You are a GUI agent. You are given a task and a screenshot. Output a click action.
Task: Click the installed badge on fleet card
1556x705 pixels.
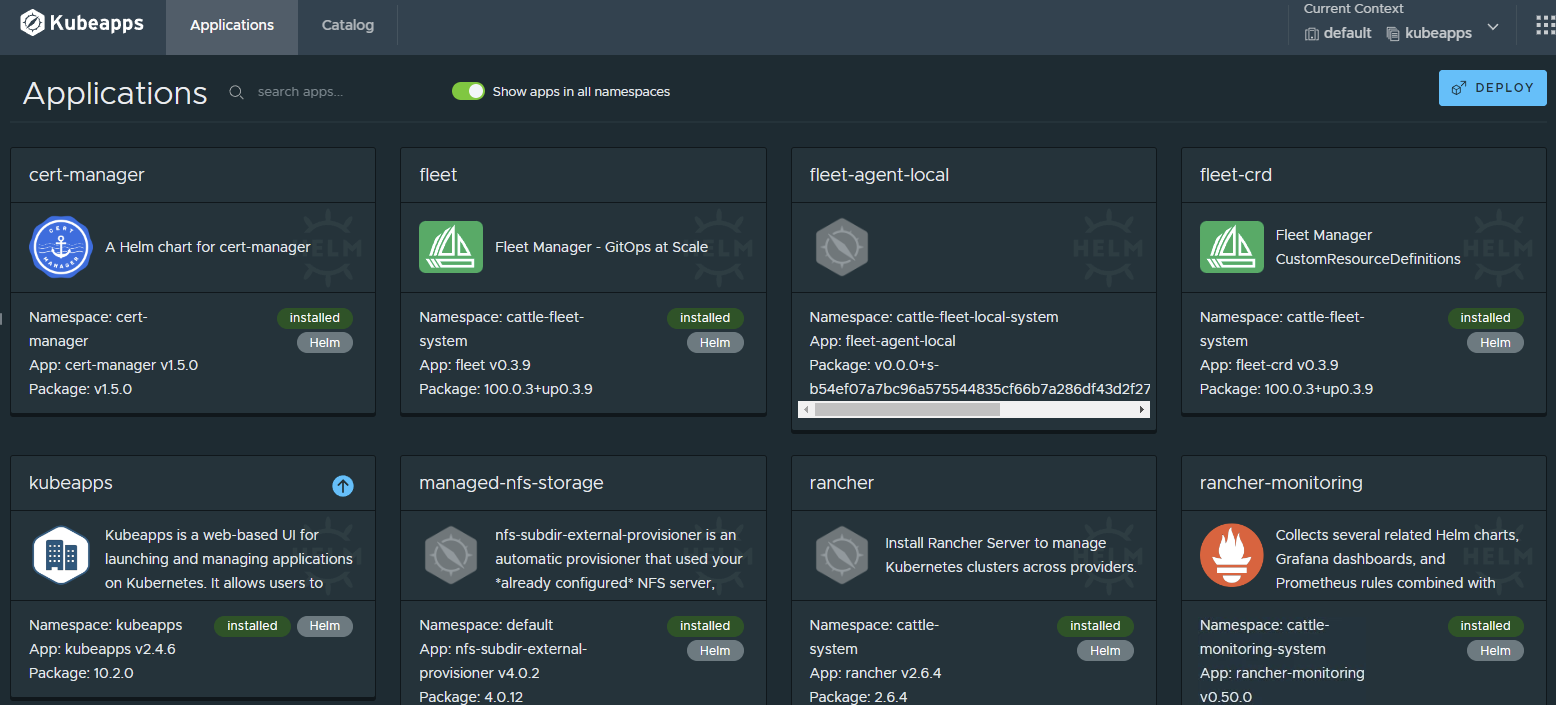point(705,318)
